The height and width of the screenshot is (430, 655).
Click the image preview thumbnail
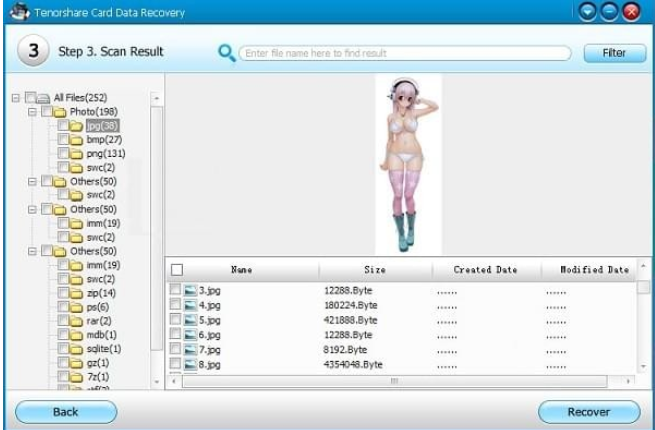[x=409, y=165]
